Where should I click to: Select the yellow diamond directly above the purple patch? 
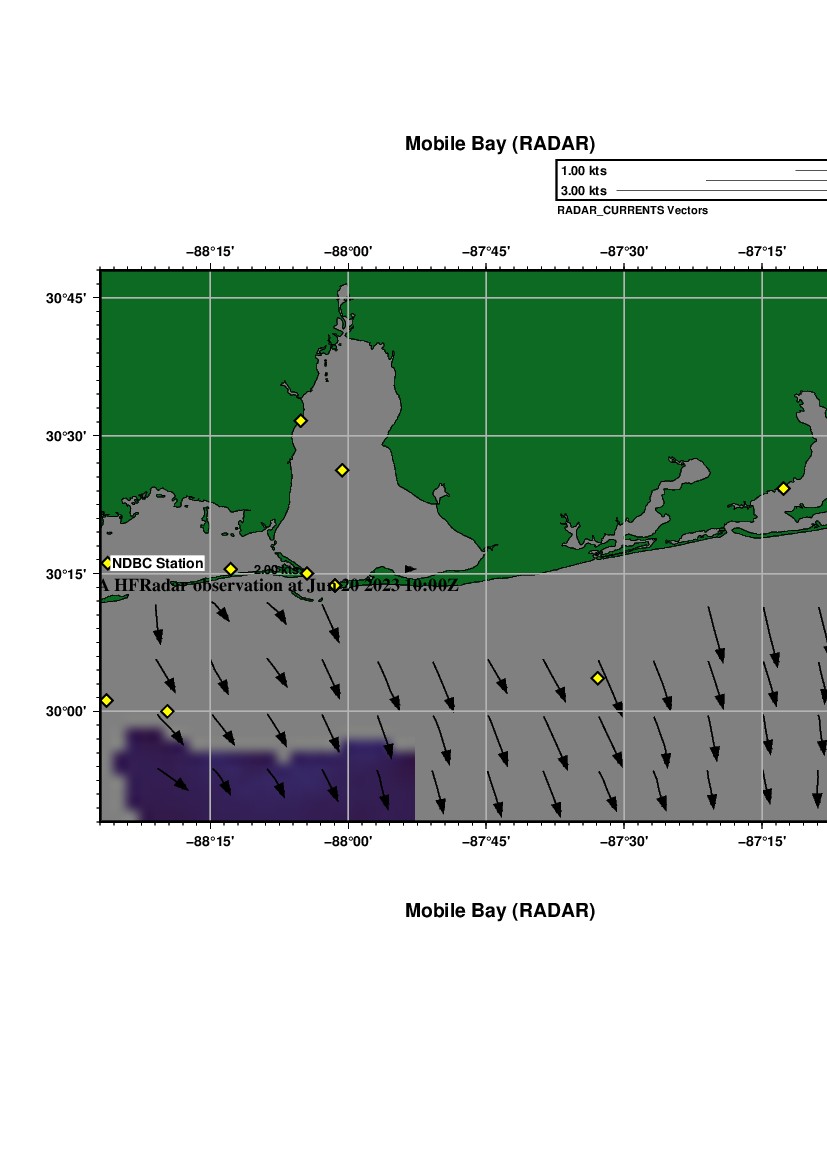167,711
